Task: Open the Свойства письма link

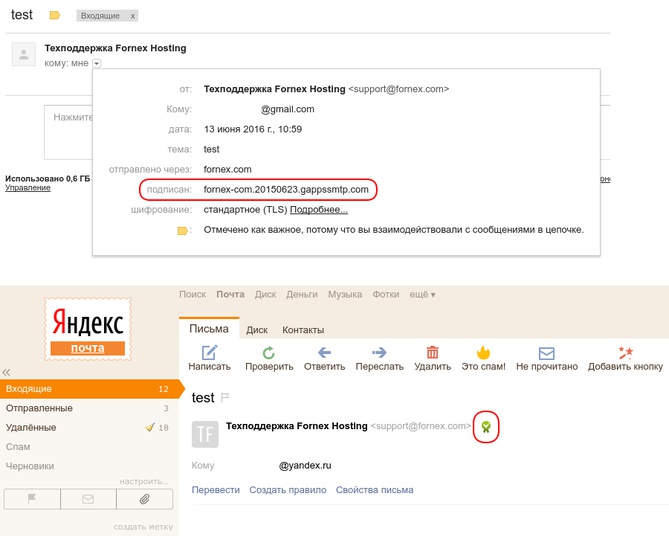Action: (x=374, y=490)
